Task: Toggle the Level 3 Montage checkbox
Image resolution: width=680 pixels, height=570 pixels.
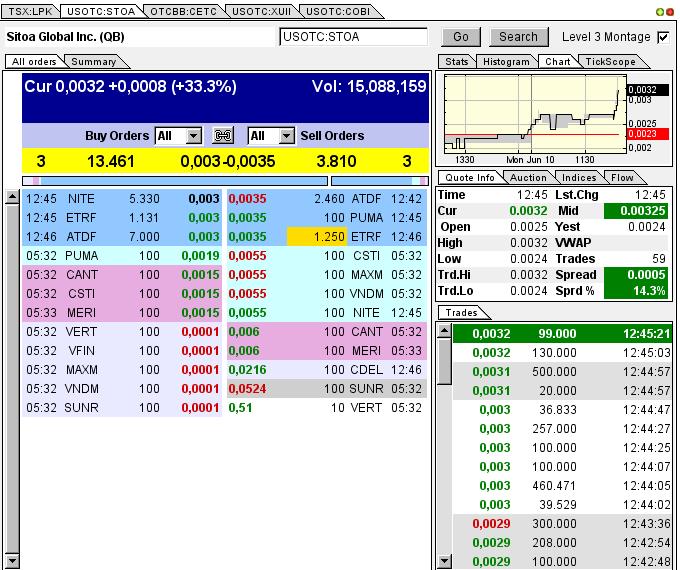Action: (662, 37)
